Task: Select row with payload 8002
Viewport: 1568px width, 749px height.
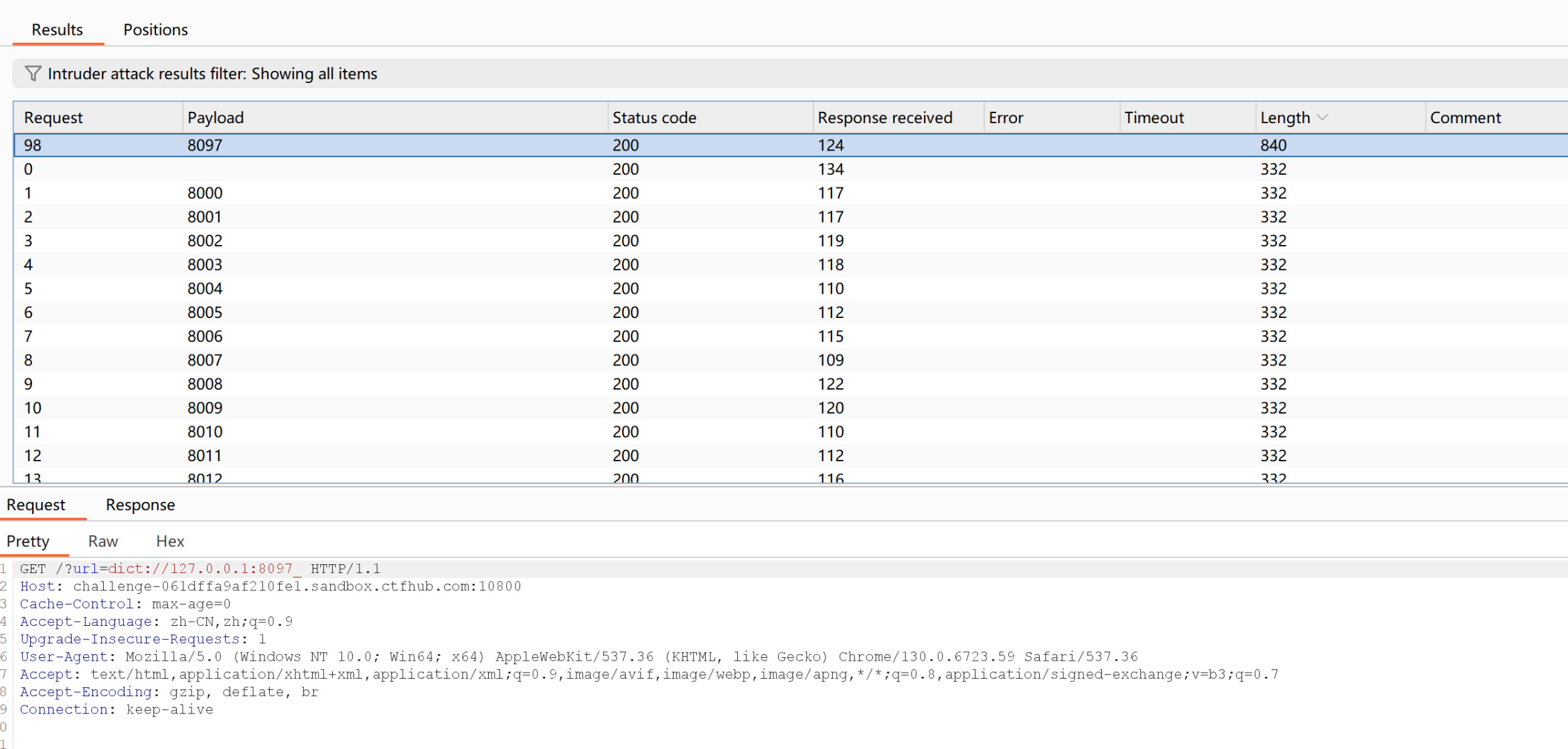Action: pos(790,241)
